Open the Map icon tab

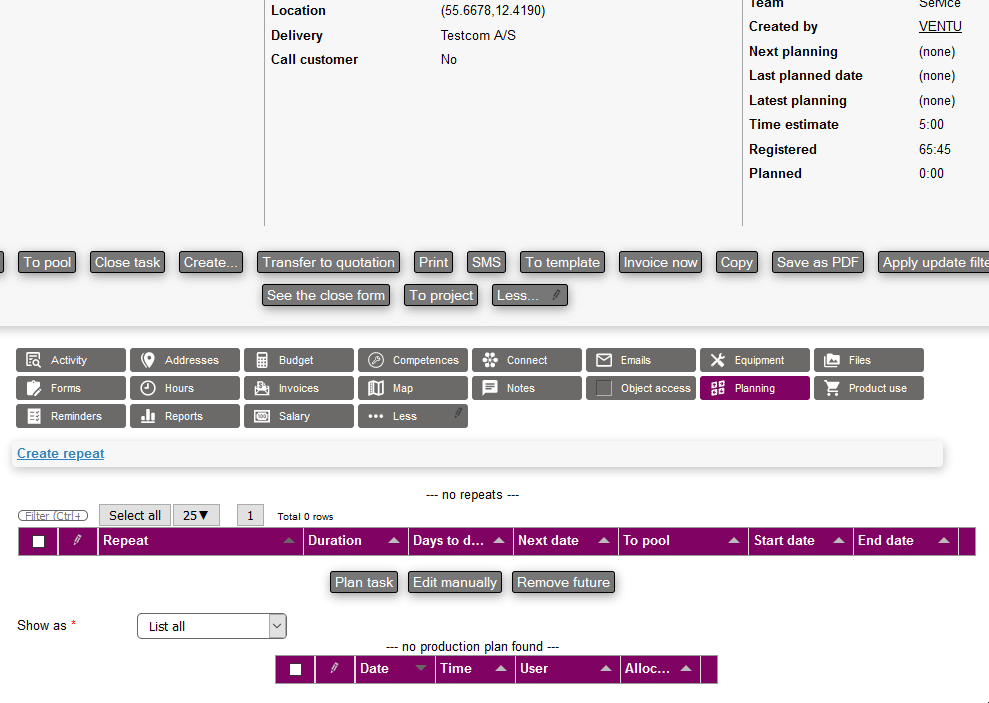tap(376, 388)
